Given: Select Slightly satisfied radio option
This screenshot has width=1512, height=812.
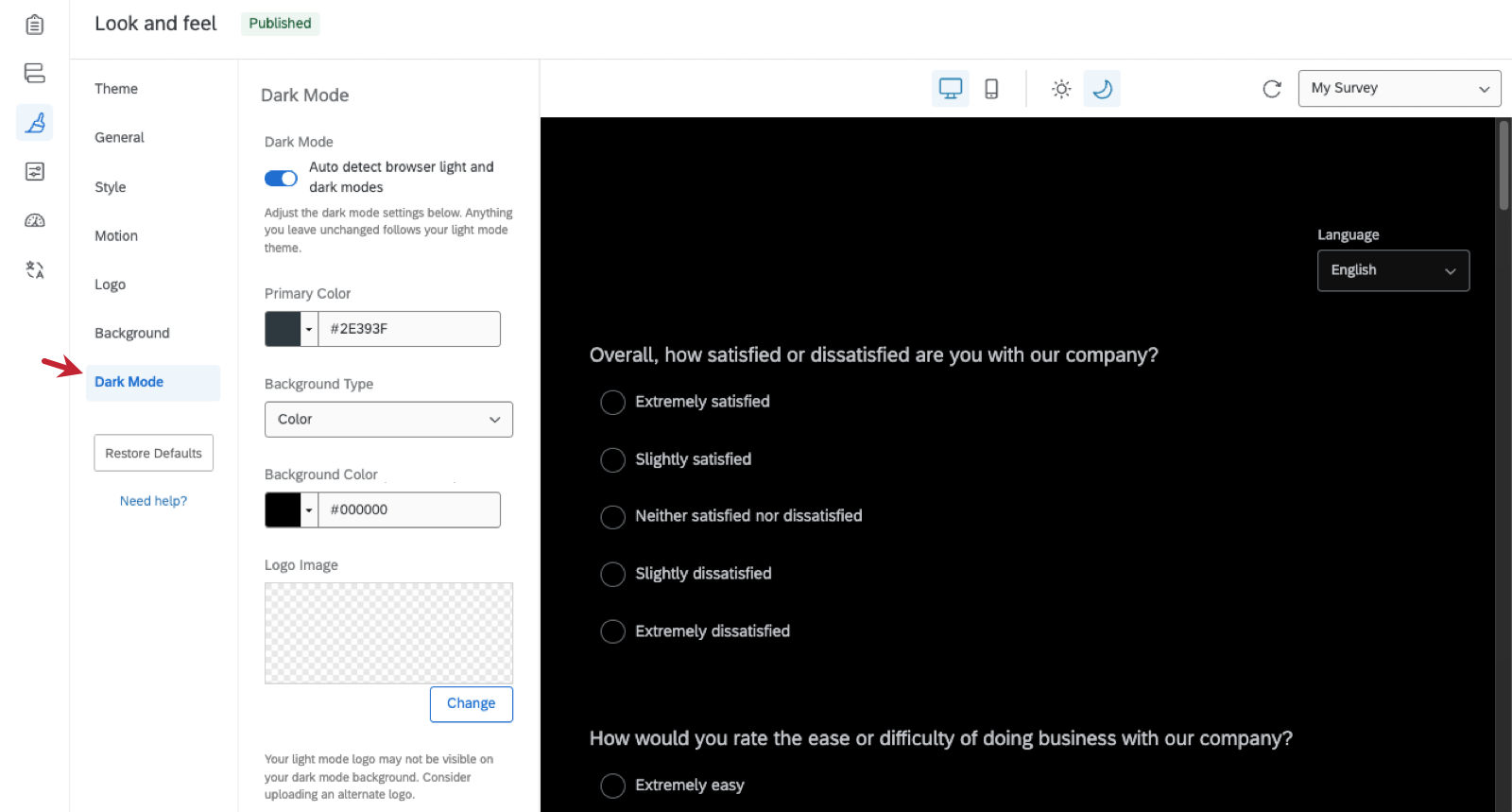Looking at the screenshot, I should [x=612, y=460].
